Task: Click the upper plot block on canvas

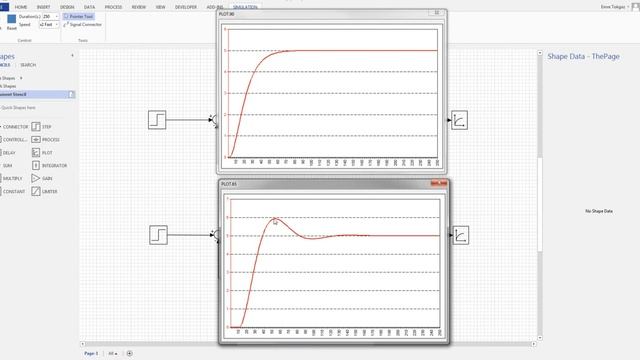Action: click(459, 120)
